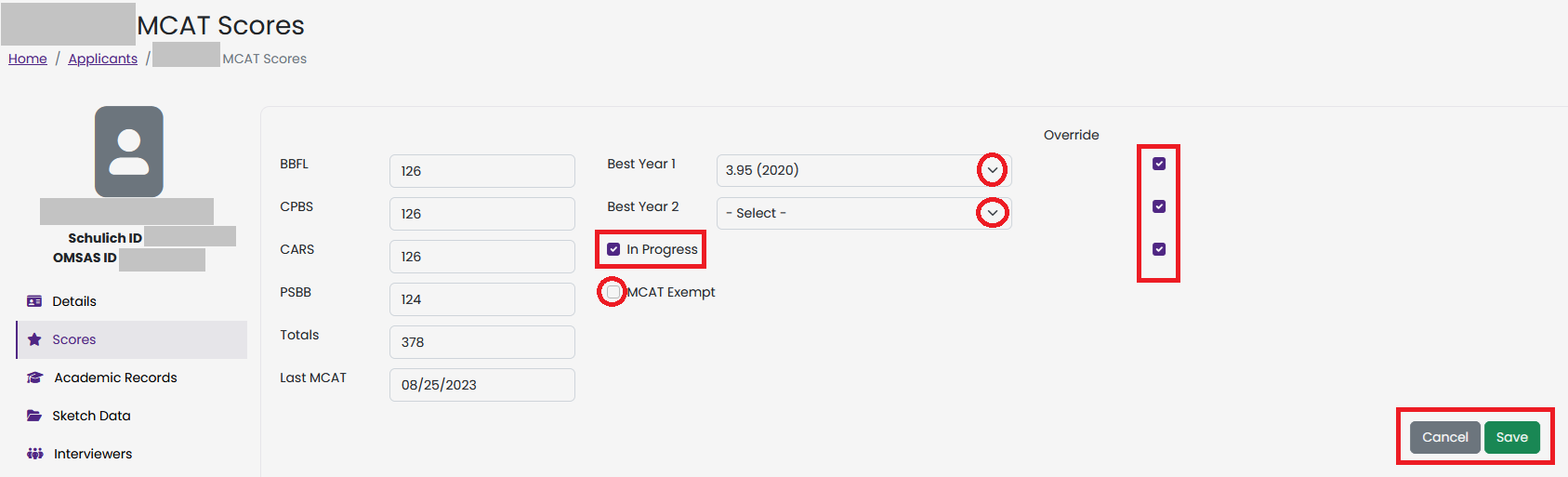
Task: Click the Scores star icon
Action: click(x=34, y=339)
